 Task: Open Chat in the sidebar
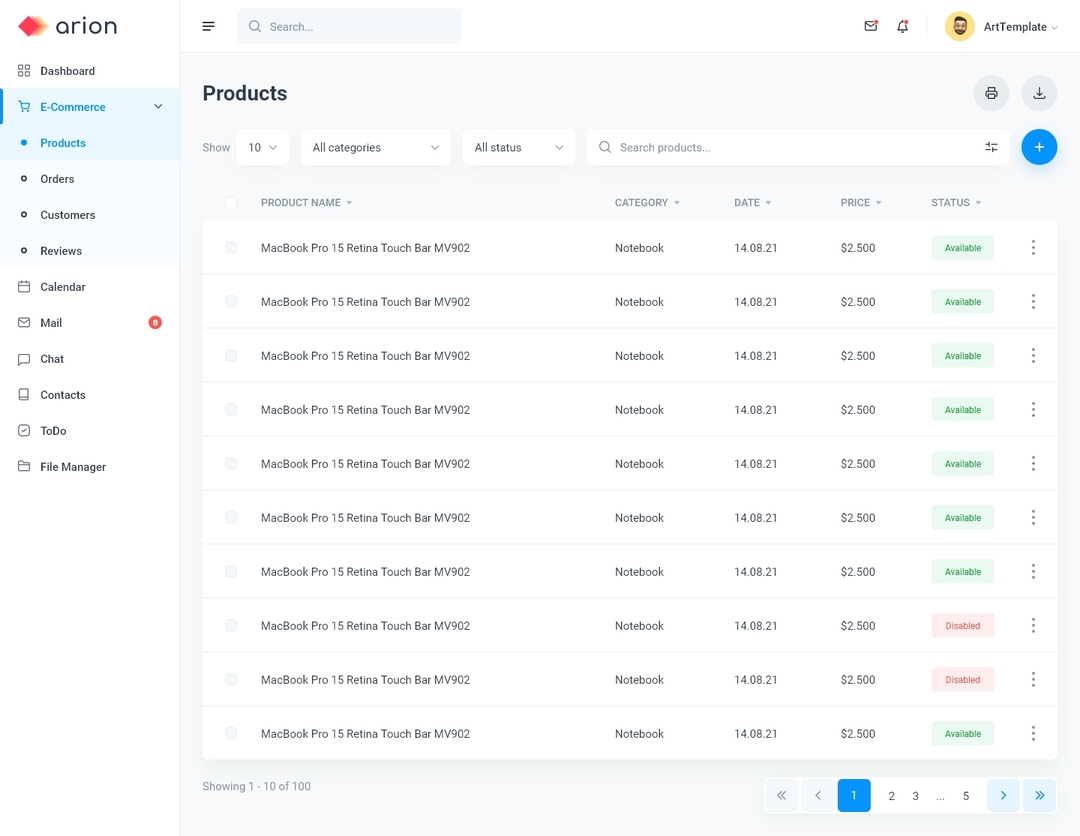pyautogui.click(x=90, y=359)
